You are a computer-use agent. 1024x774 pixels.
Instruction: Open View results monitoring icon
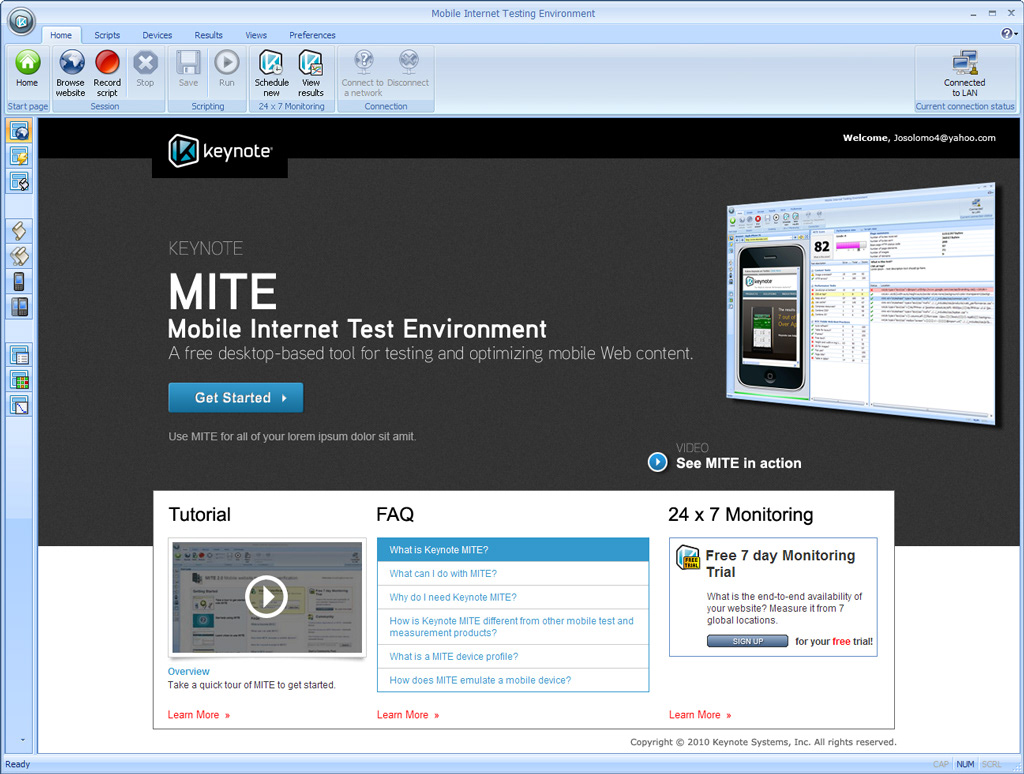311,73
